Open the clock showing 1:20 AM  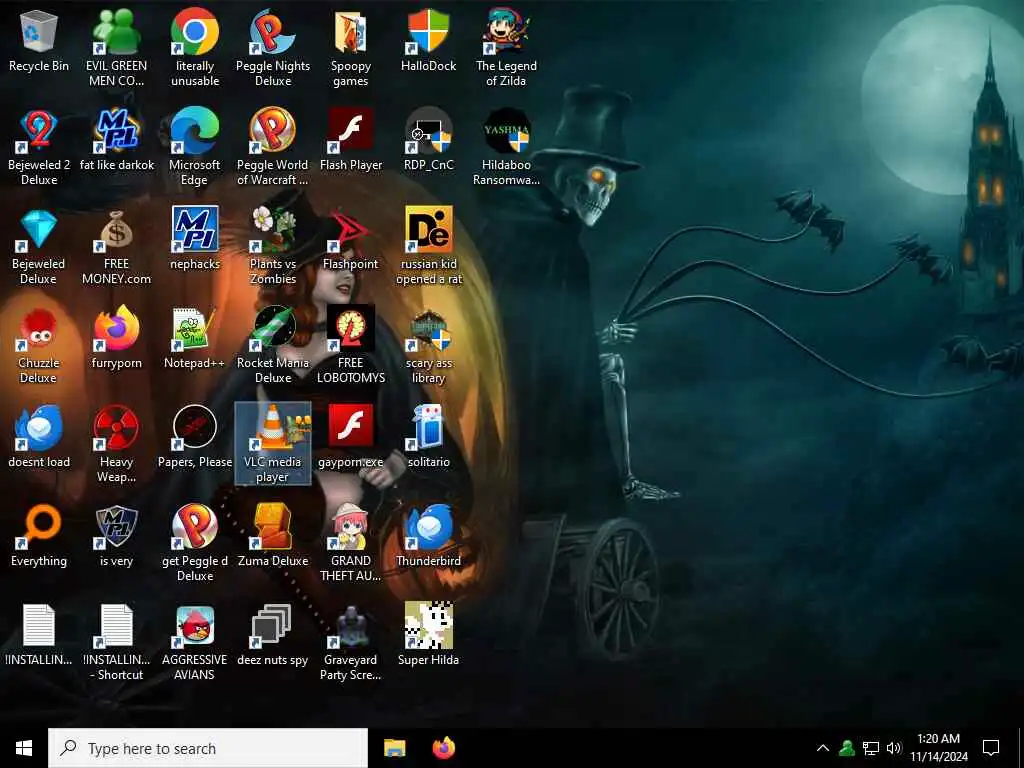(x=938, y=748)
